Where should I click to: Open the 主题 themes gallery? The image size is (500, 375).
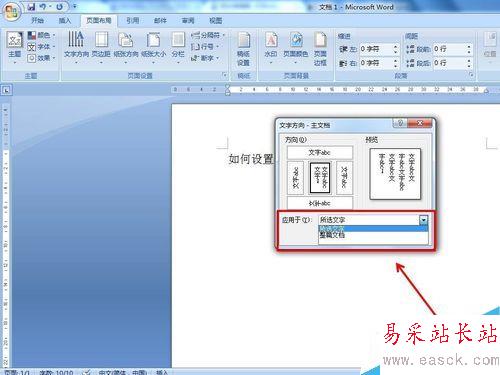tap(15, 48)
